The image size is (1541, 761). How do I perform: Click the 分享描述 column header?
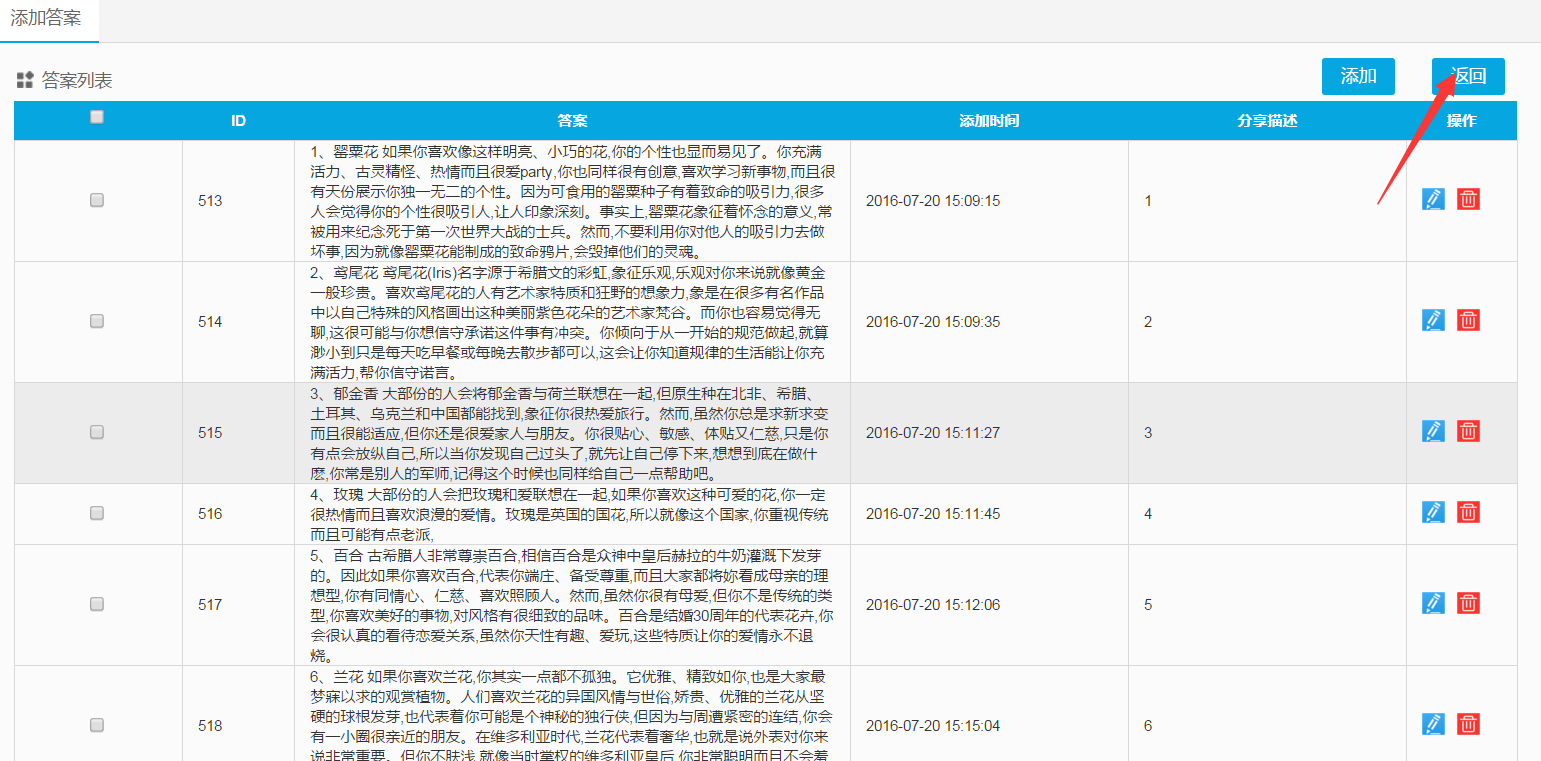click(x=1267, y=121)
